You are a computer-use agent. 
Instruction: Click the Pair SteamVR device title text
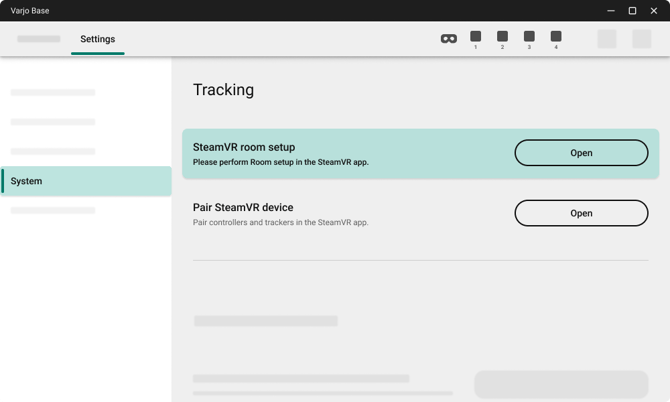click(x=243, y=208)
